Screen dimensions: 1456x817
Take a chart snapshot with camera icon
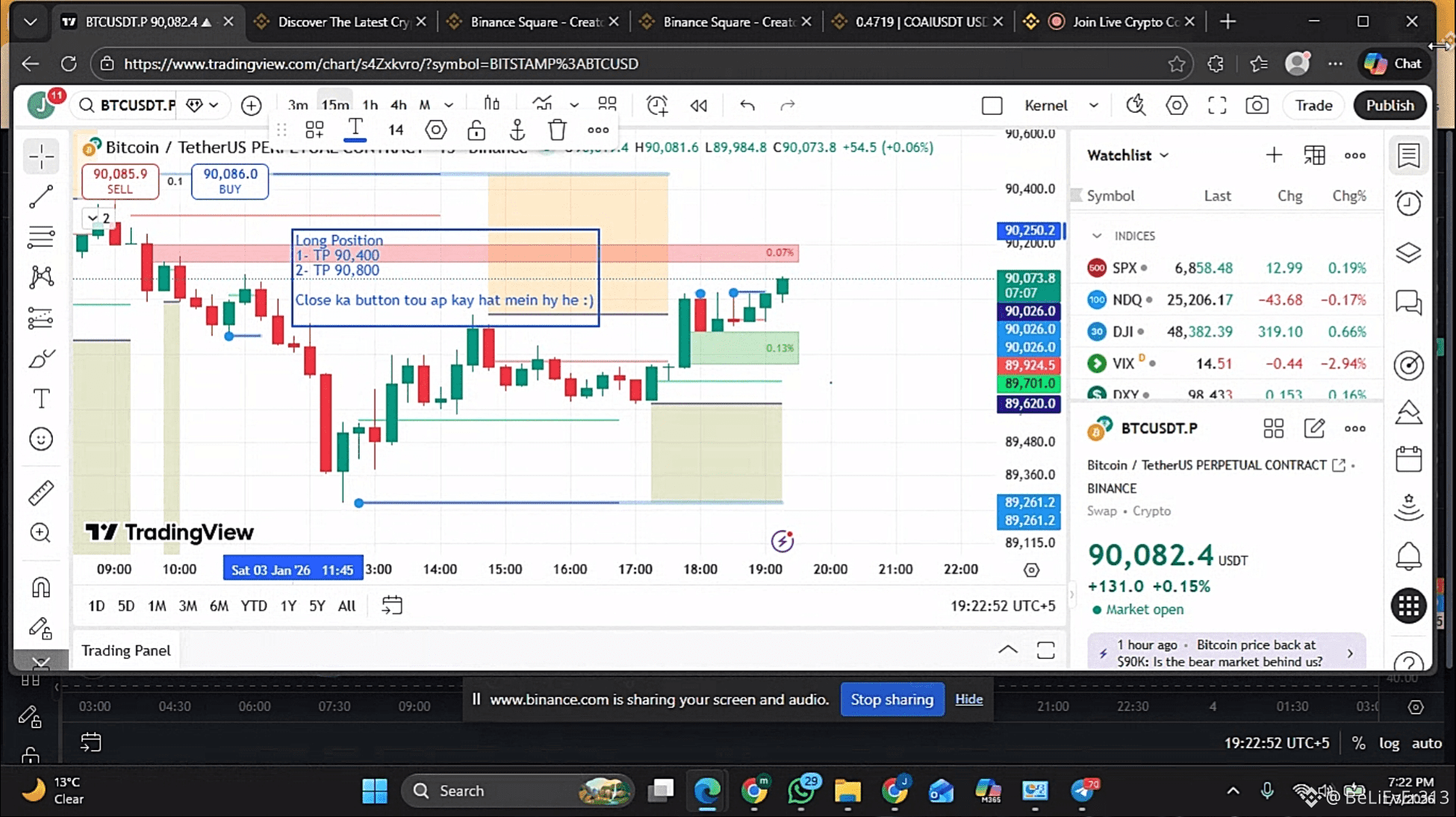[x=1257, y=105]
